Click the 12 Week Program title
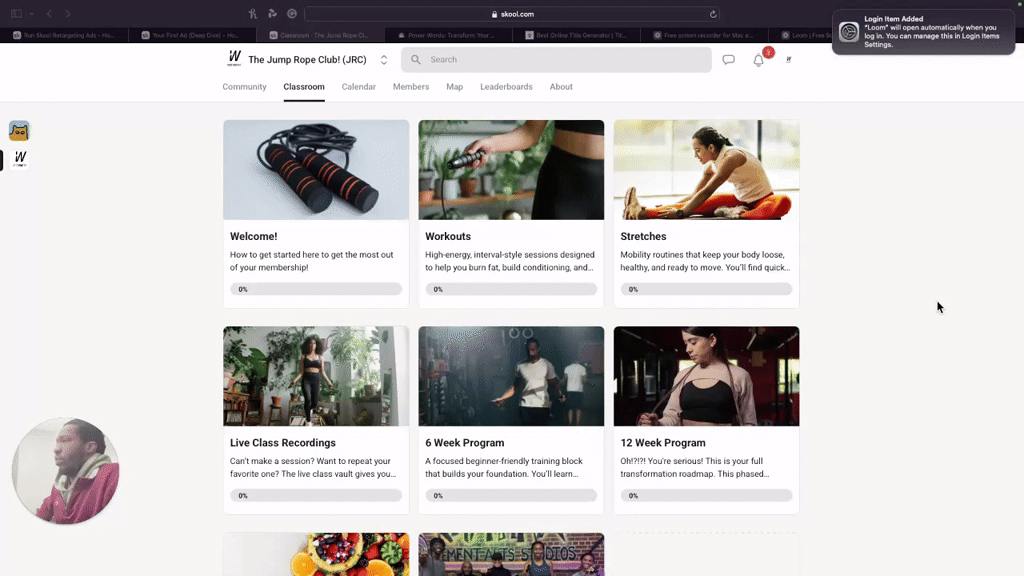The image size is (1024, 576). (x=663, y=443)
